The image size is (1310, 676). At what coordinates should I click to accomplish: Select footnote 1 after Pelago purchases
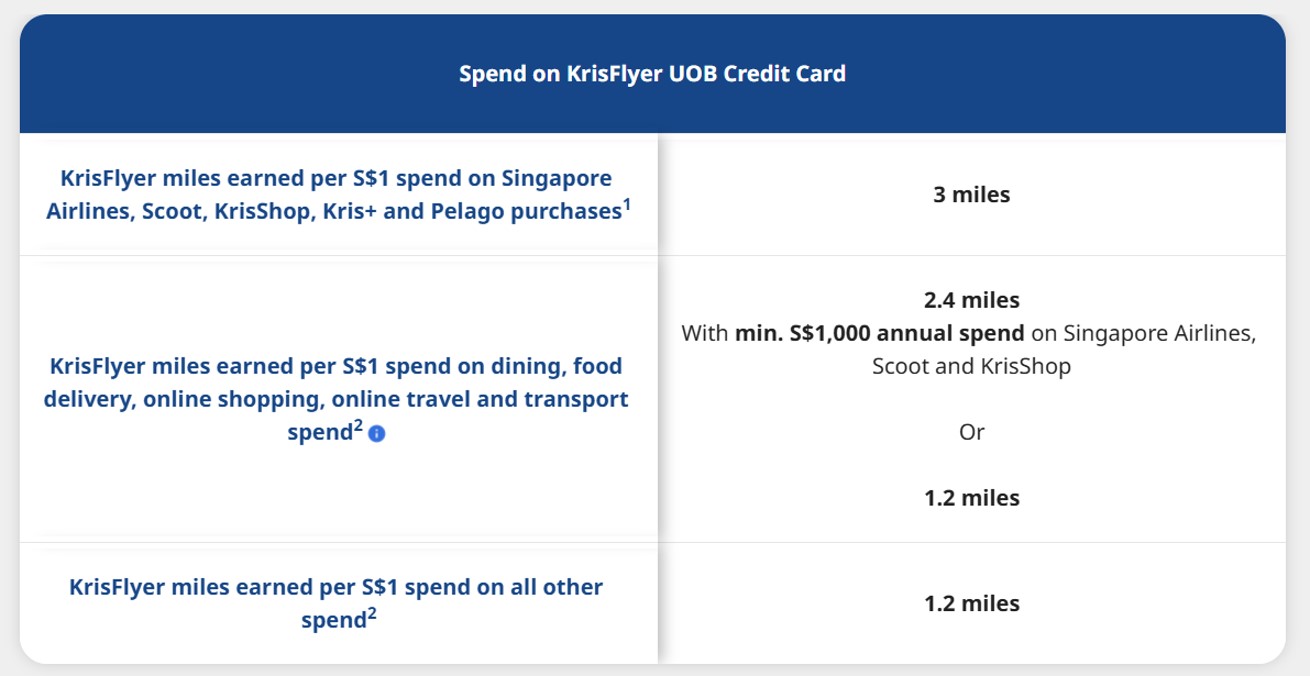point(626,205)
